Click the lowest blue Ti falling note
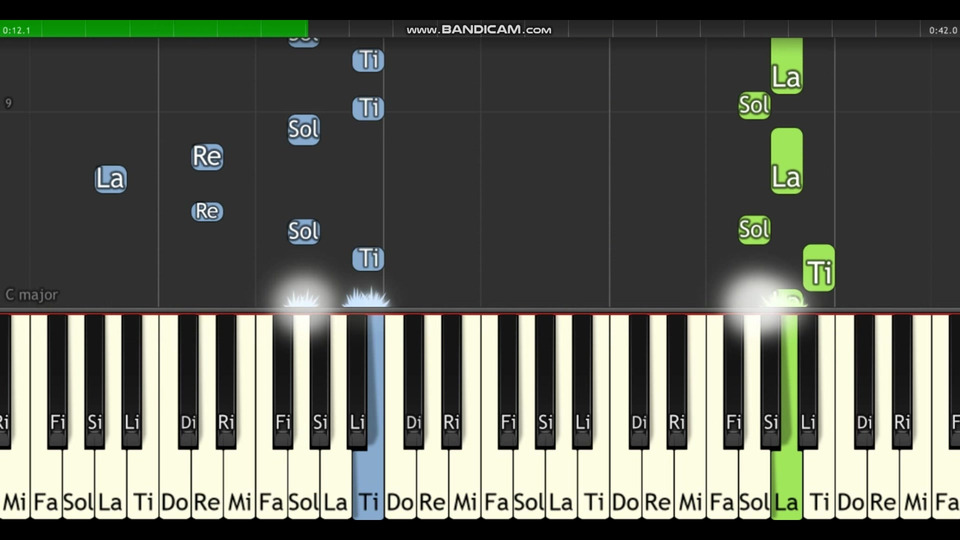This screenshot has height=540, width=960. 368,258
